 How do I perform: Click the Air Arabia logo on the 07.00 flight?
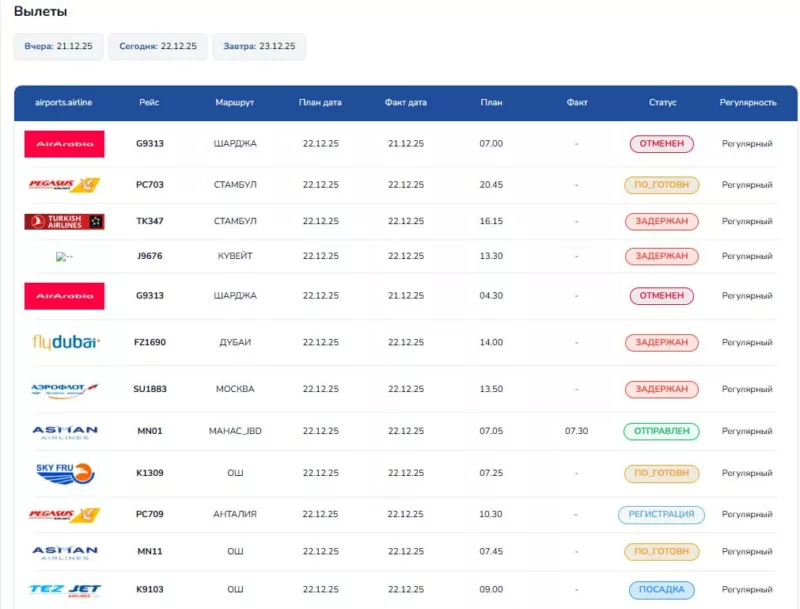[x=64, y=144]
